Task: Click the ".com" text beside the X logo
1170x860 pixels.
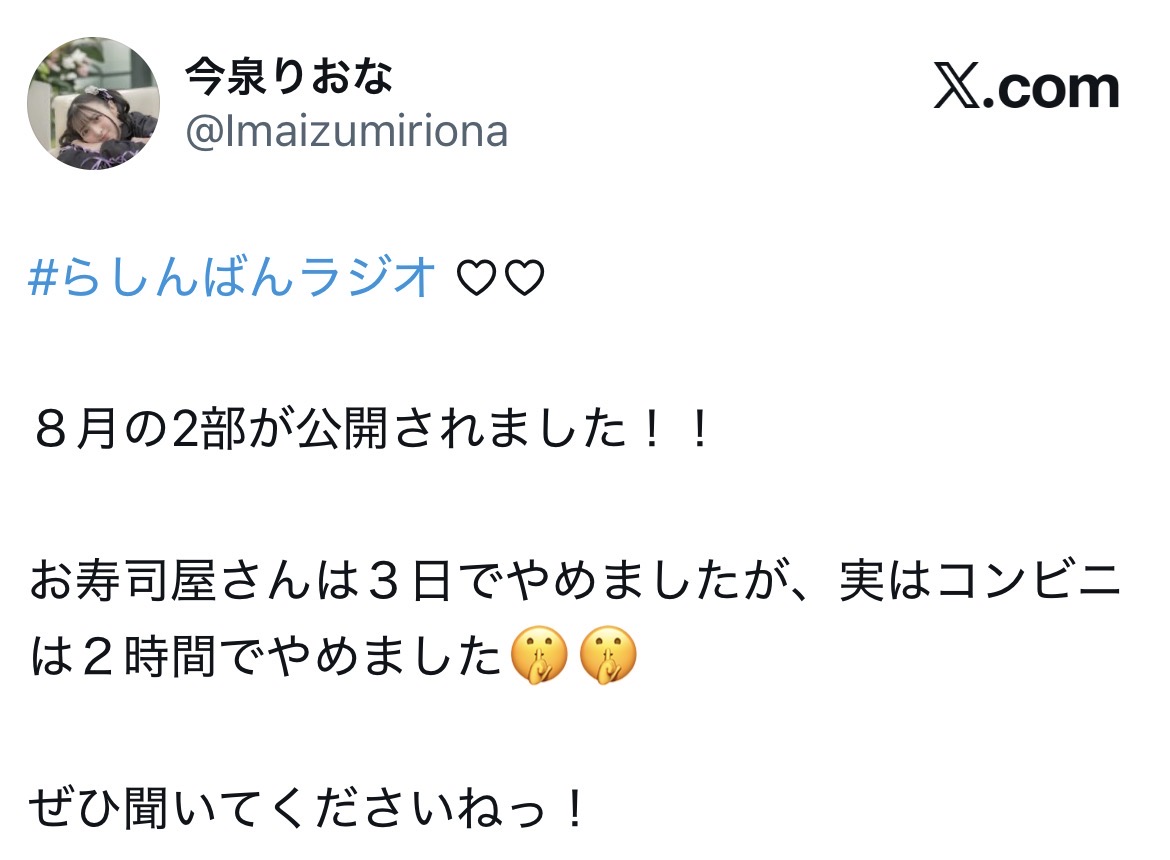Action: (1051, 90)
